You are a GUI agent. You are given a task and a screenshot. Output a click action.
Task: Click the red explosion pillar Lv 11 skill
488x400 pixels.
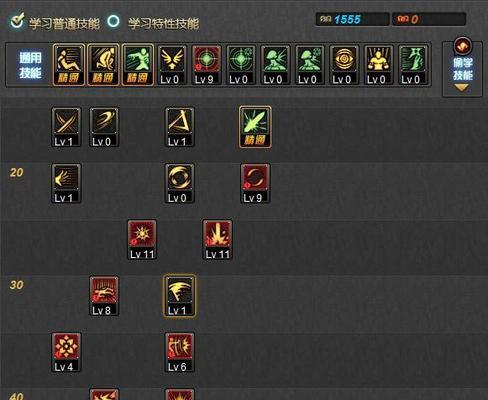[x=217, y=240]
